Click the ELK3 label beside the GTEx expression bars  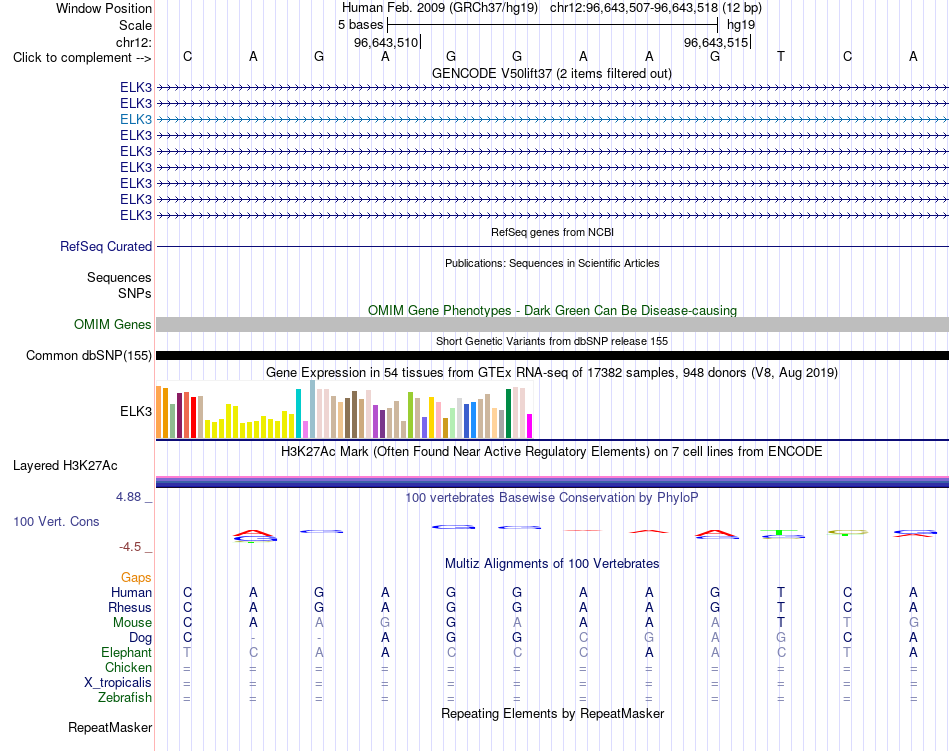point(136,411)
